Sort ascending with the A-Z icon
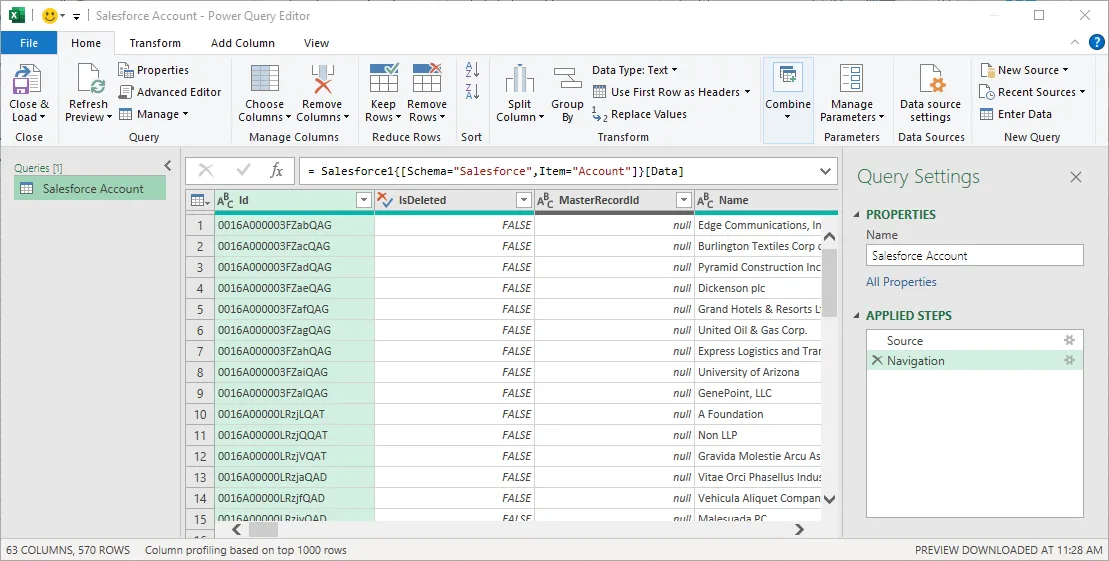This screenshot has height=561, width=1109. [472, 70]
